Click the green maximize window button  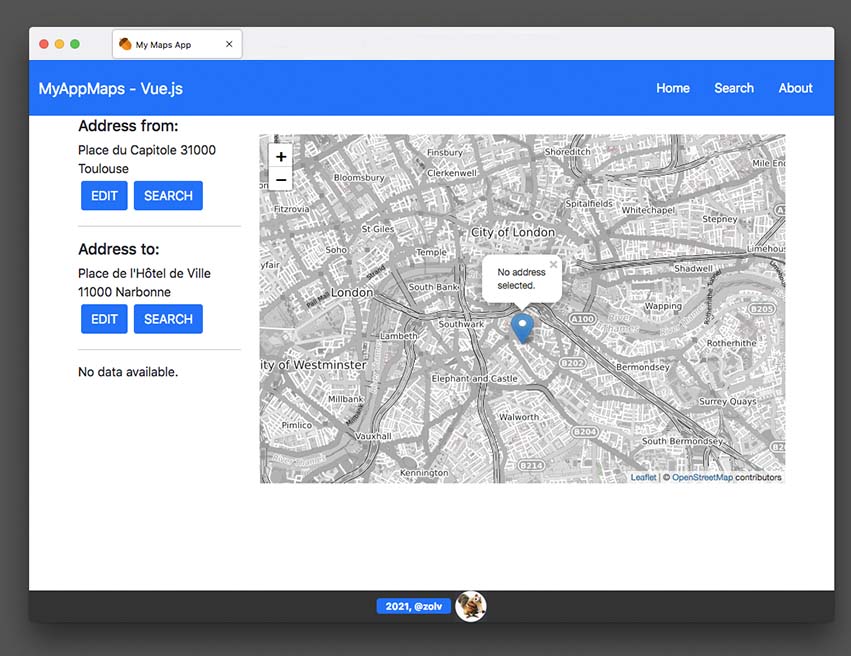75,44
